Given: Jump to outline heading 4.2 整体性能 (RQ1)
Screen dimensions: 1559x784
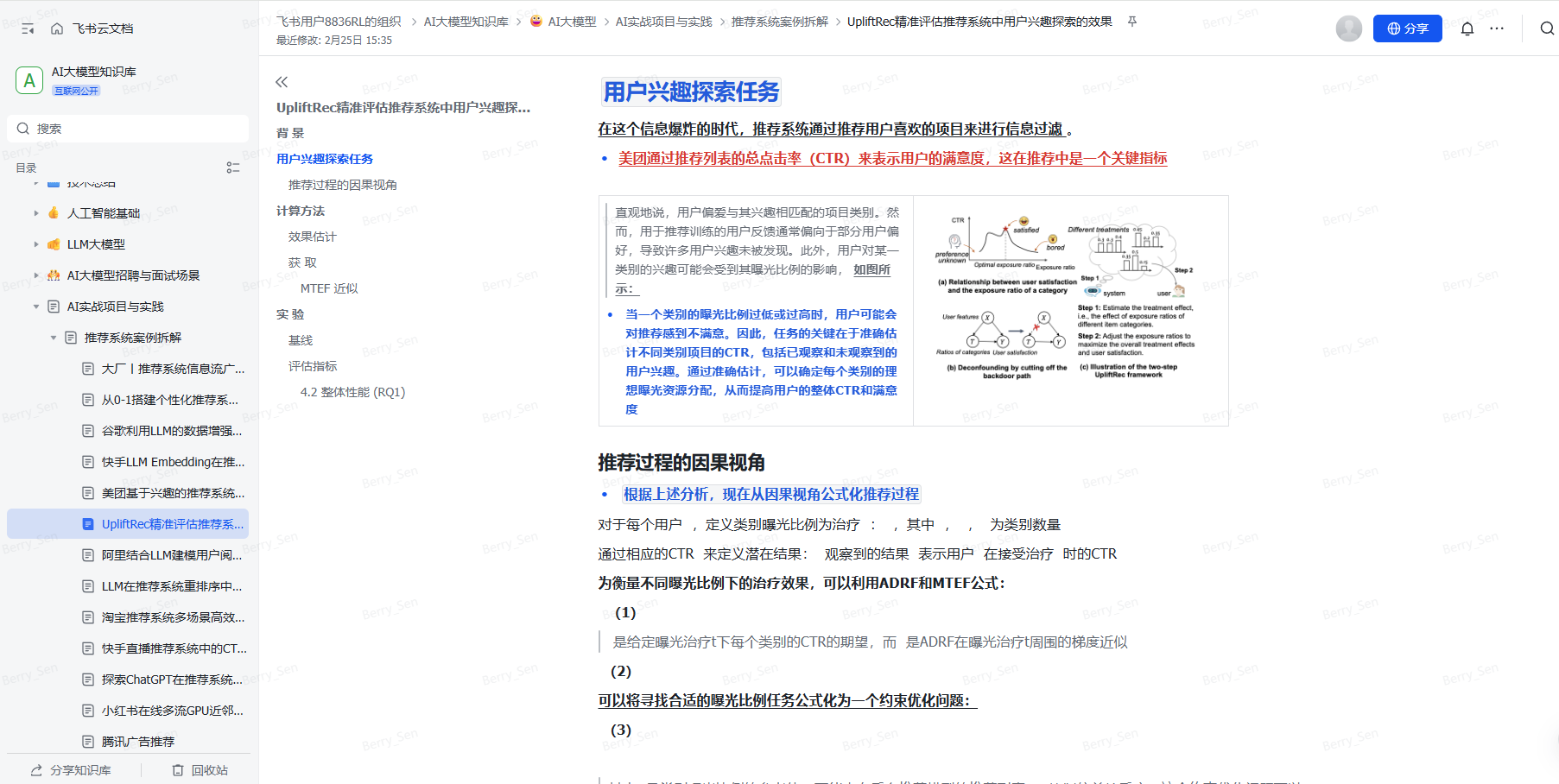Looking at the screenshot, I should [x=352, y=392].
